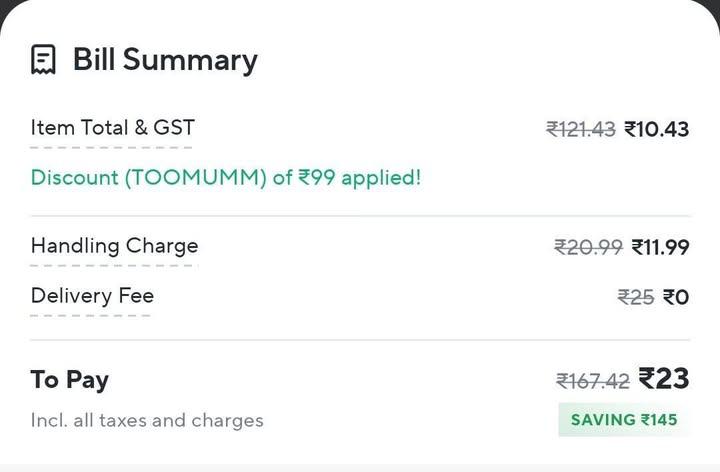Click the ₹10.43 discounted item total
This screenshot has width=720, height=472.
[656, 129]
